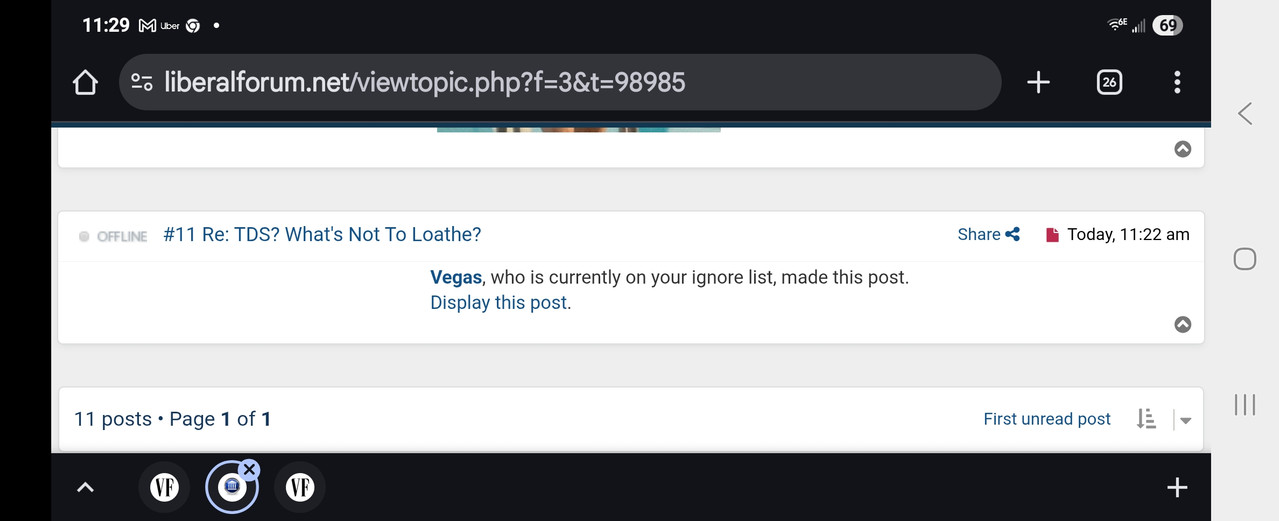Click red post icon beside Today, 11:22 am
The width and height of the screenshot is (1279, 521).
1052,235
